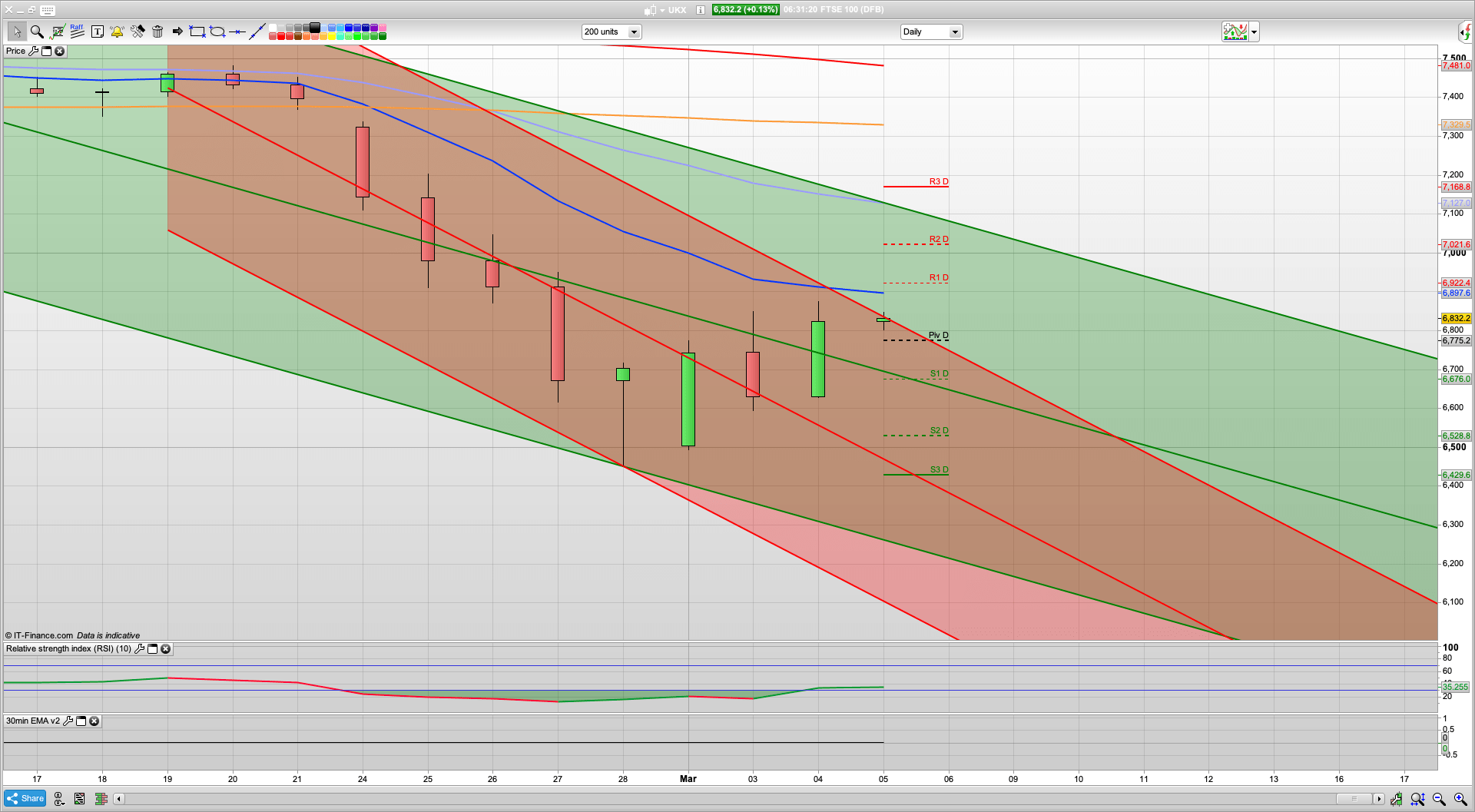
Task: Close the 30min EMA v2 panel
Action: [x=94, y=721]
